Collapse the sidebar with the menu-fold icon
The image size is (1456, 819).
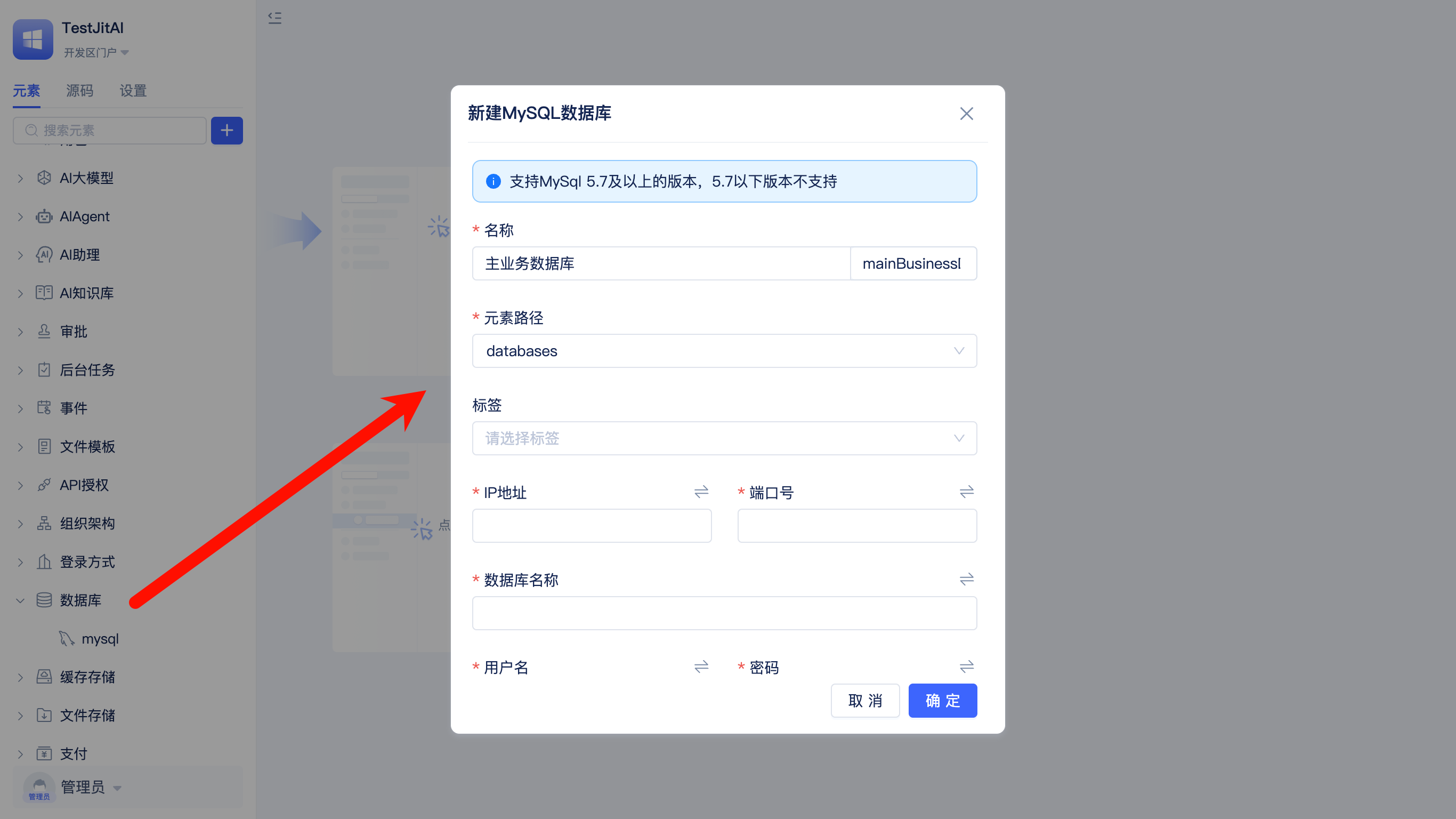(274, 18)
